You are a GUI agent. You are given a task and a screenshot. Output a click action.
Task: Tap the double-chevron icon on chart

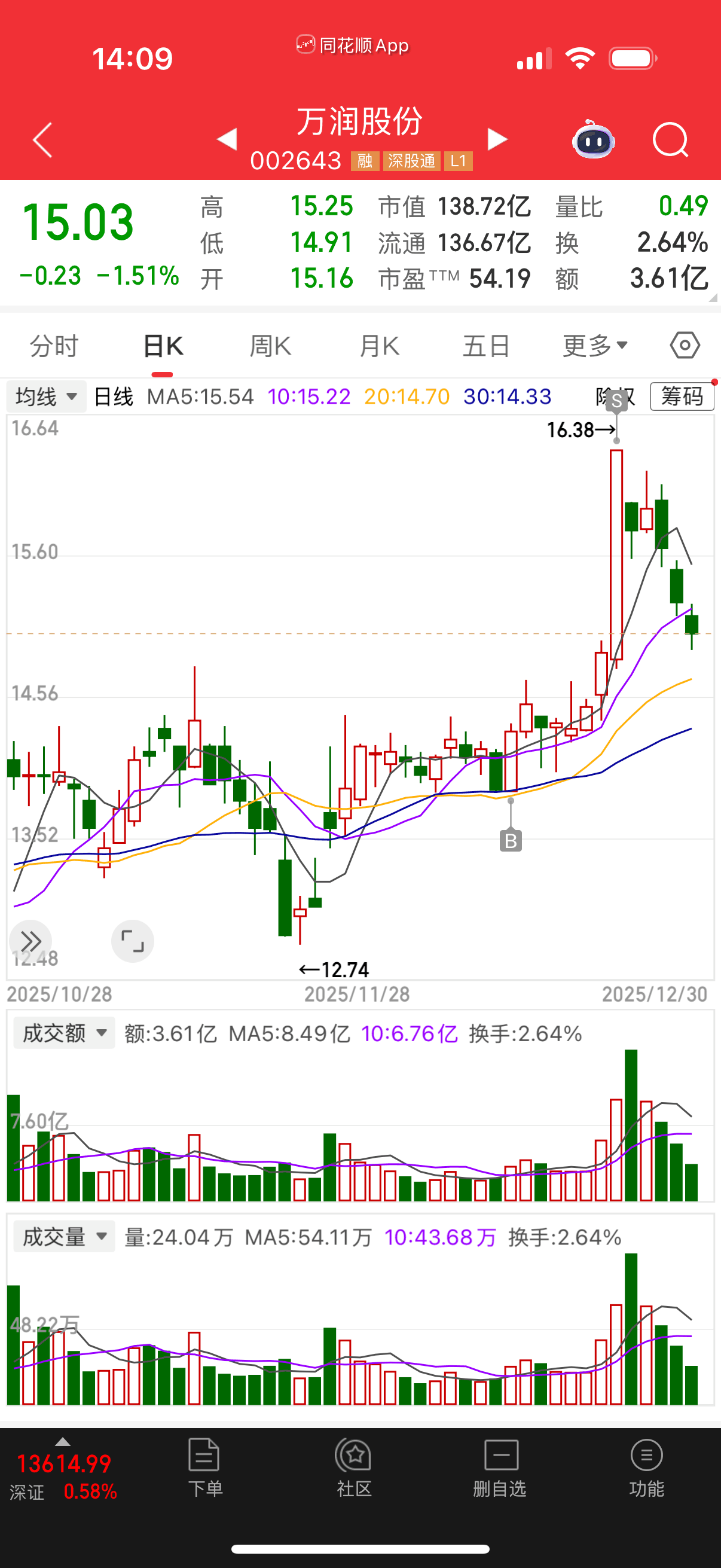[31, 941]
